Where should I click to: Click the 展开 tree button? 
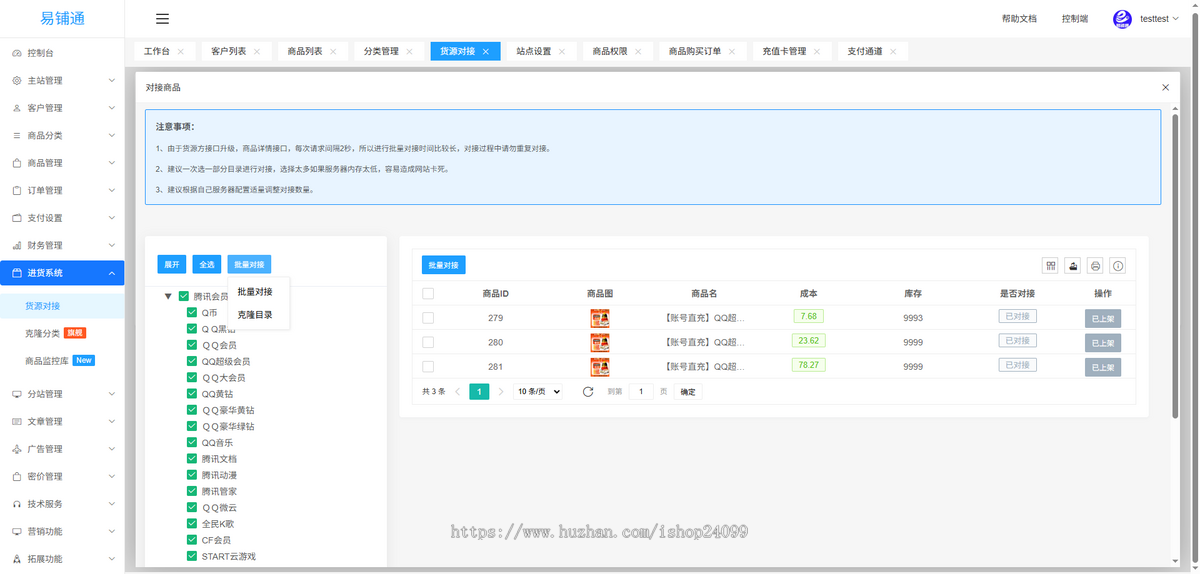click(x=171, y=265)
